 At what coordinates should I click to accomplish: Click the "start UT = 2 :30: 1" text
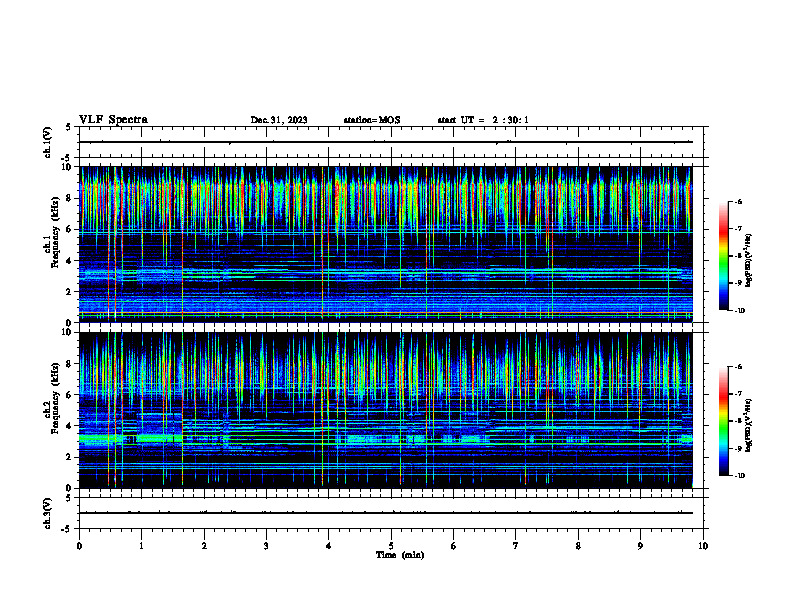483,120
